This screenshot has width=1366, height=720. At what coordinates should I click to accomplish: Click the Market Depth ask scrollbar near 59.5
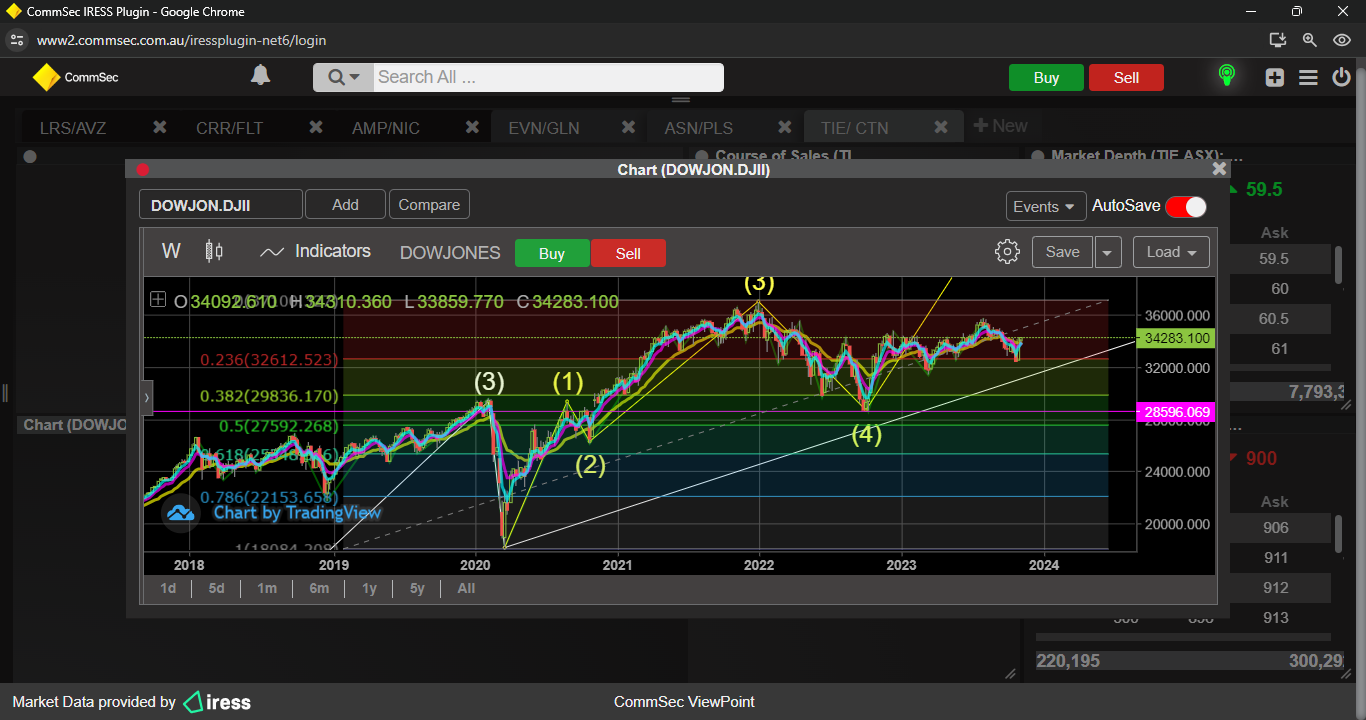point(1338,263)
